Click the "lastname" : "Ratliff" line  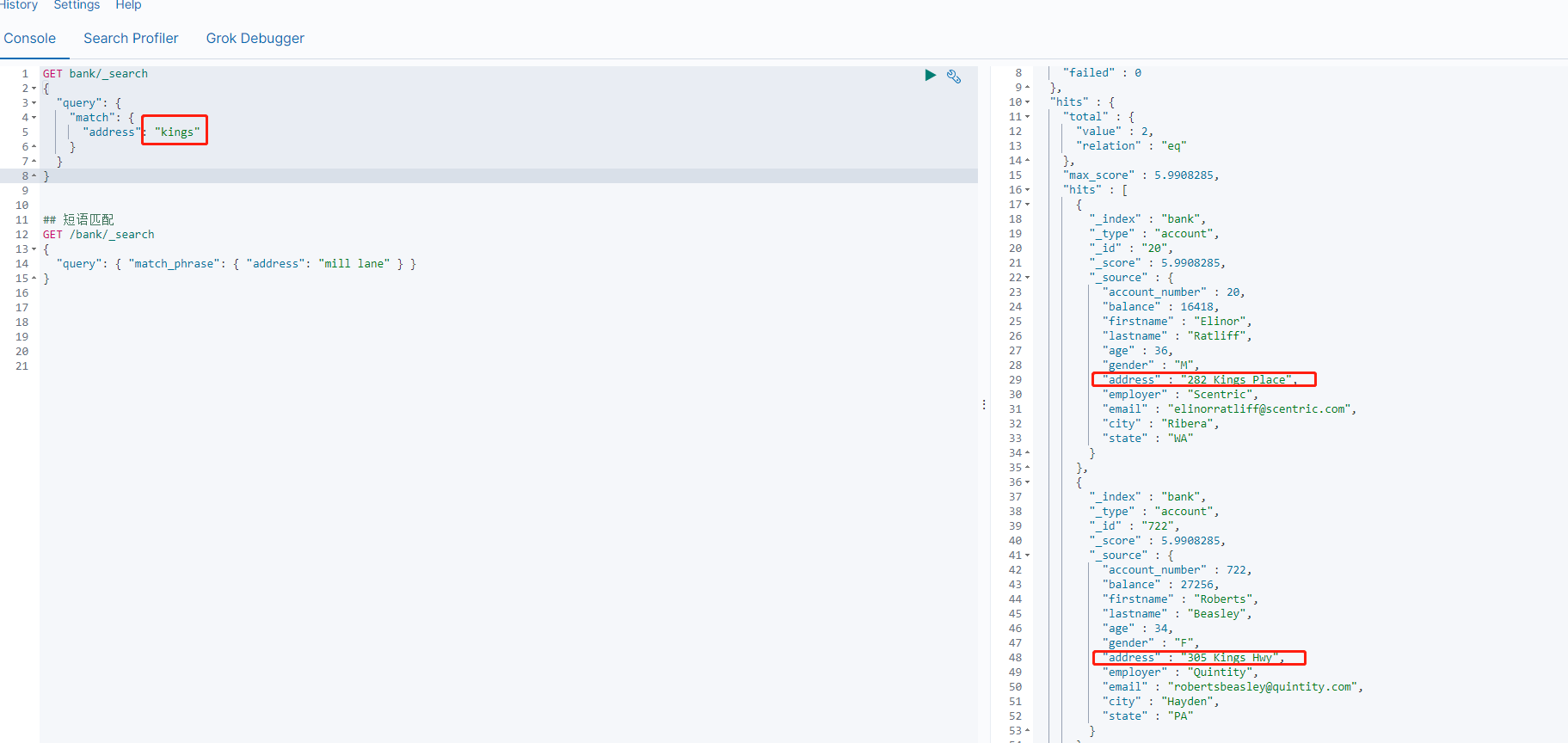click(1177, 336)
